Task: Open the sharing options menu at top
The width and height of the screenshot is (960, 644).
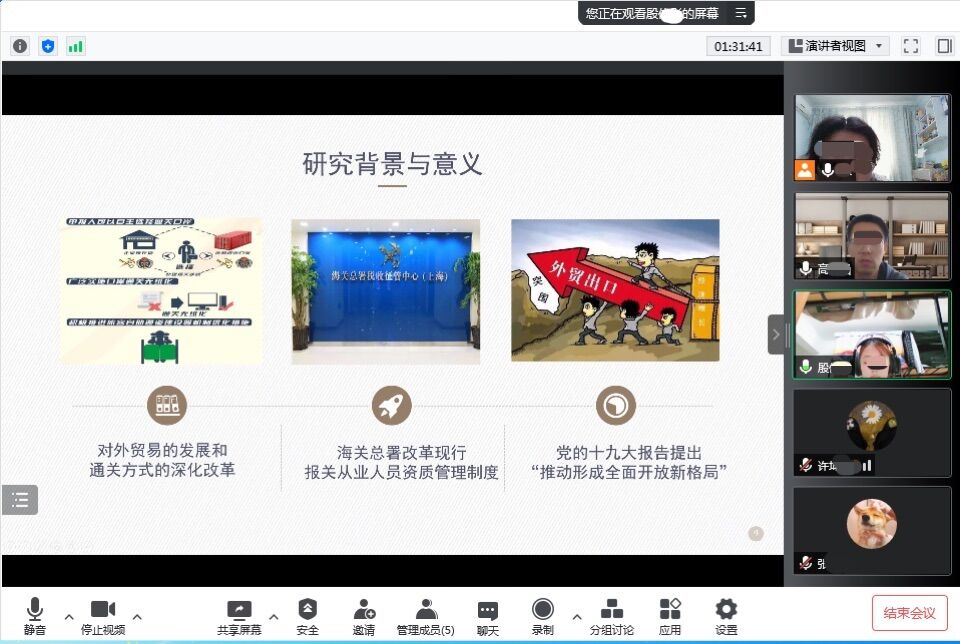Action: [741, 13]
